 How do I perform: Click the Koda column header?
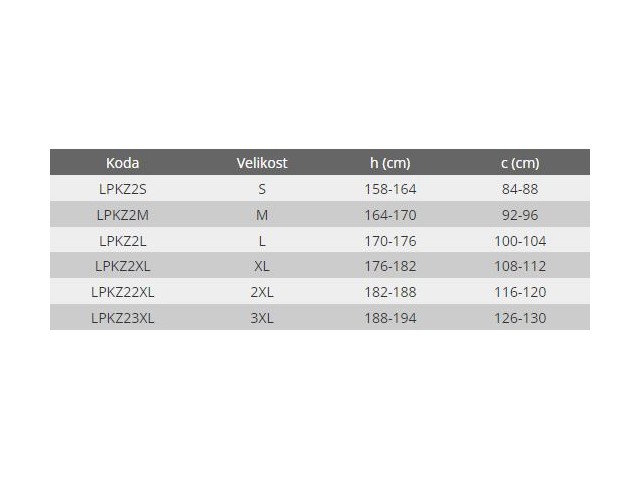click(122, 163)
